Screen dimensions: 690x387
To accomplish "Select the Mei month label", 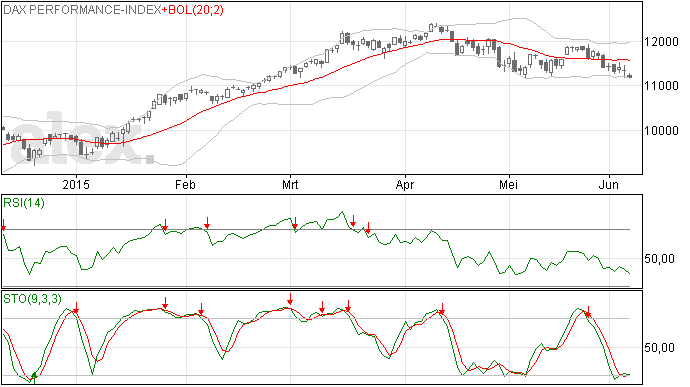I will (x=508, y=184).
